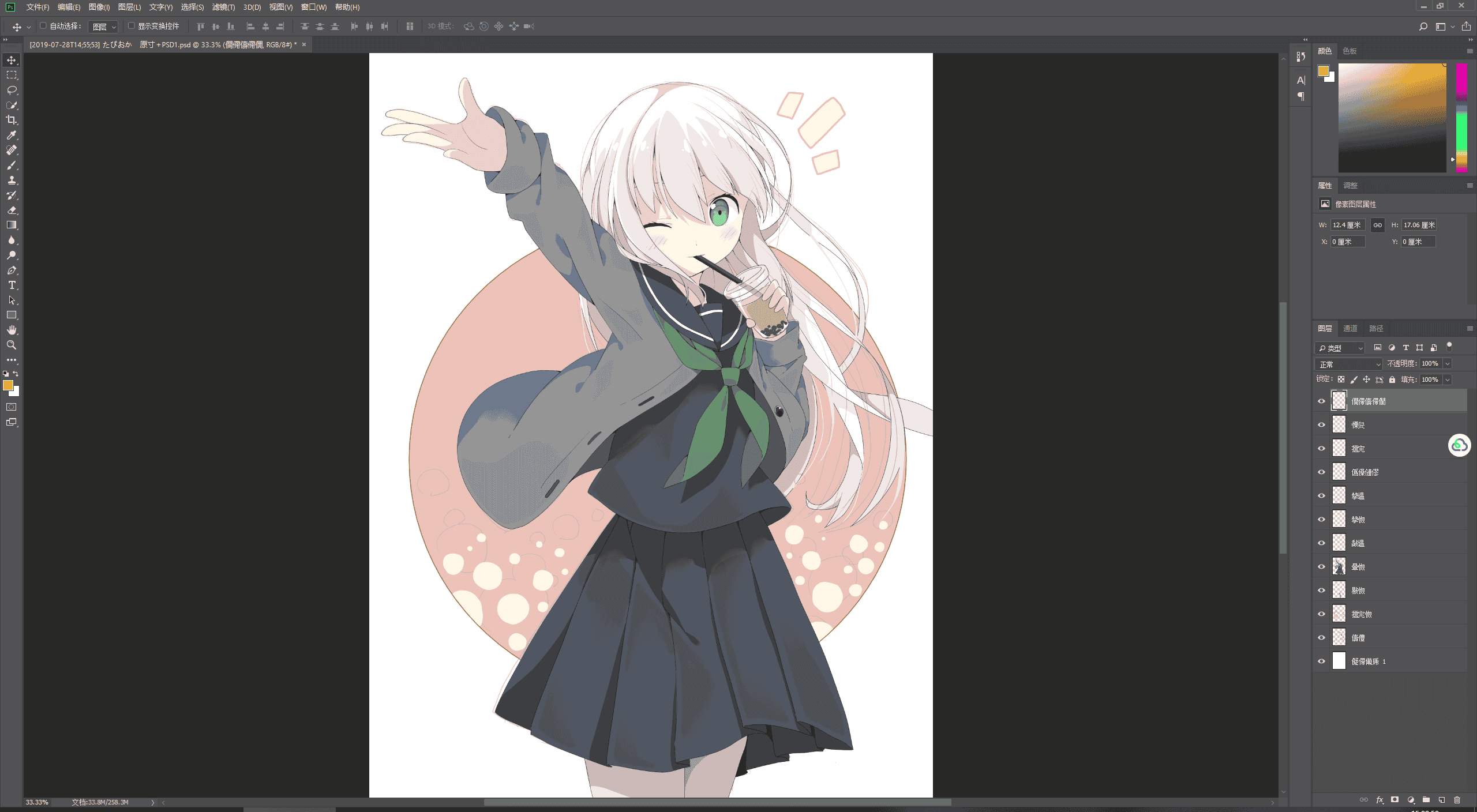Select the Move tool
The height and width of the screenshot is (812, 1477).
coord(12,60)
